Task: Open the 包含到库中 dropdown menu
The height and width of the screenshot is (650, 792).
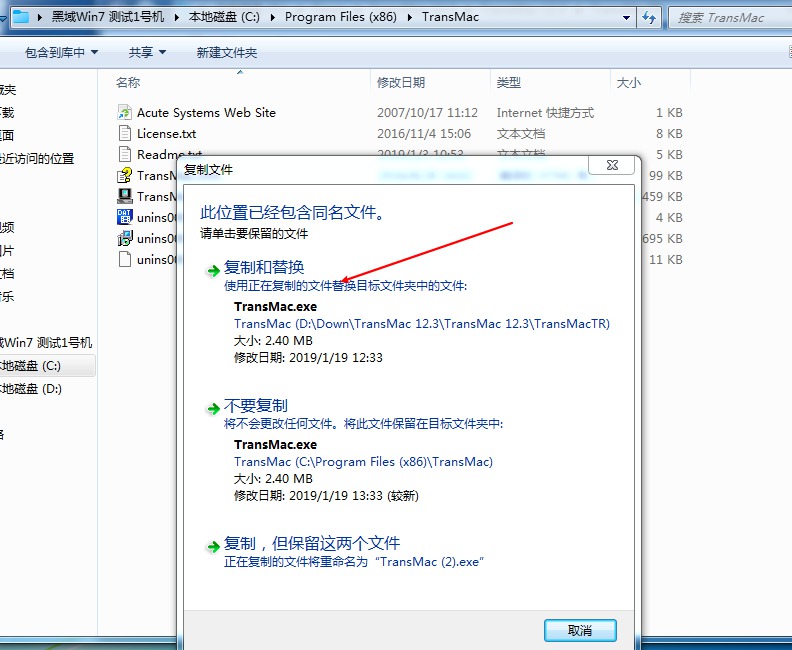Action: tap(61, 52)
